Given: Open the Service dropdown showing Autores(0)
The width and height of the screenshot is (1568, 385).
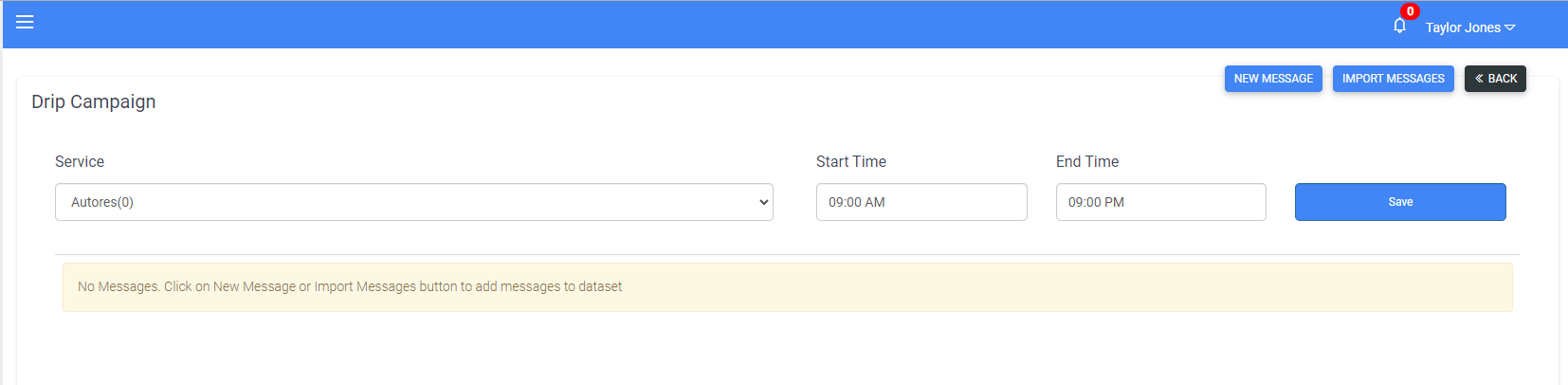Looking at the screenshot, I should coord(414,202).
